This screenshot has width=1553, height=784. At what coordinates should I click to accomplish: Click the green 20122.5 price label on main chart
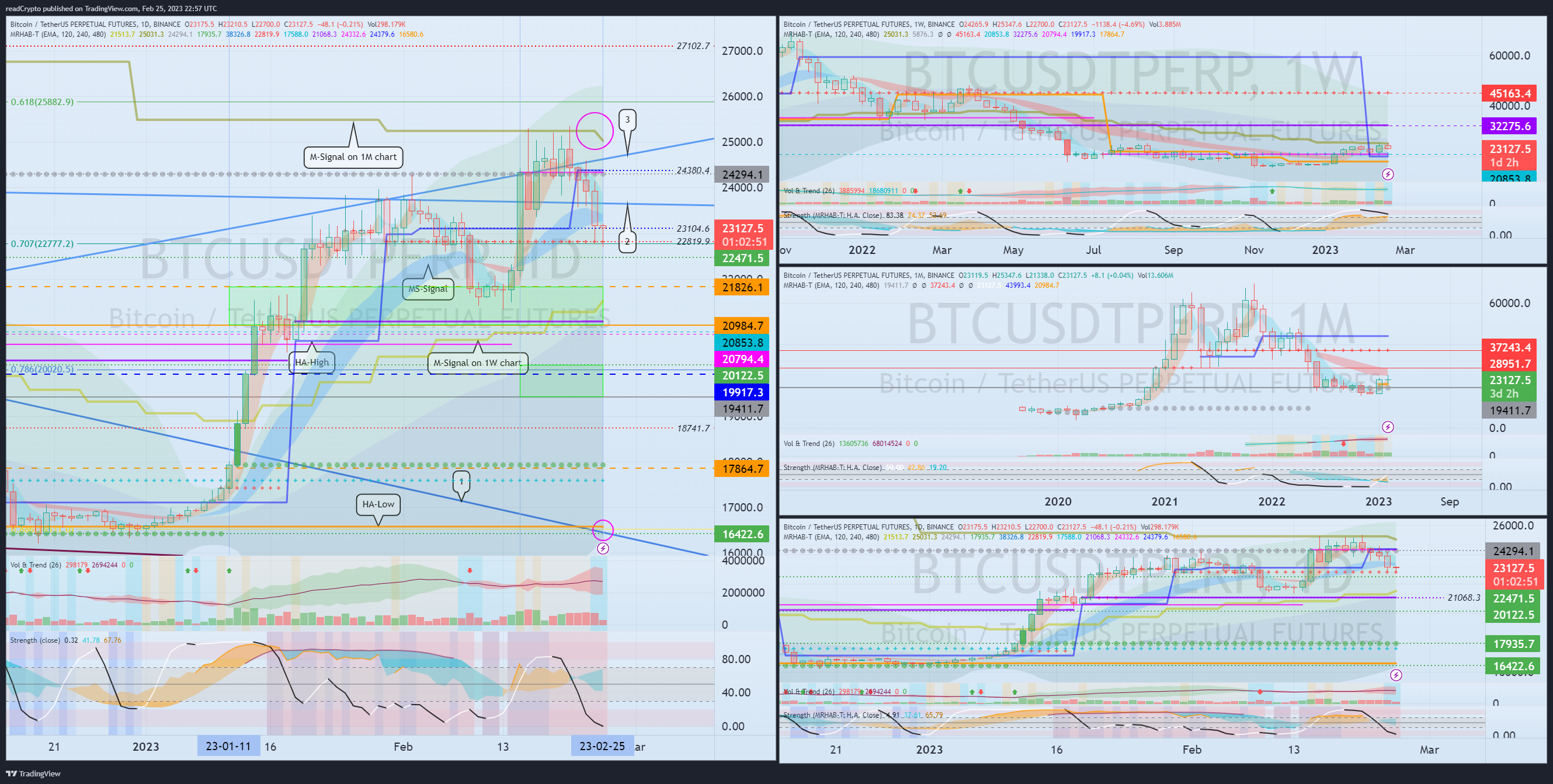point(742,375)
